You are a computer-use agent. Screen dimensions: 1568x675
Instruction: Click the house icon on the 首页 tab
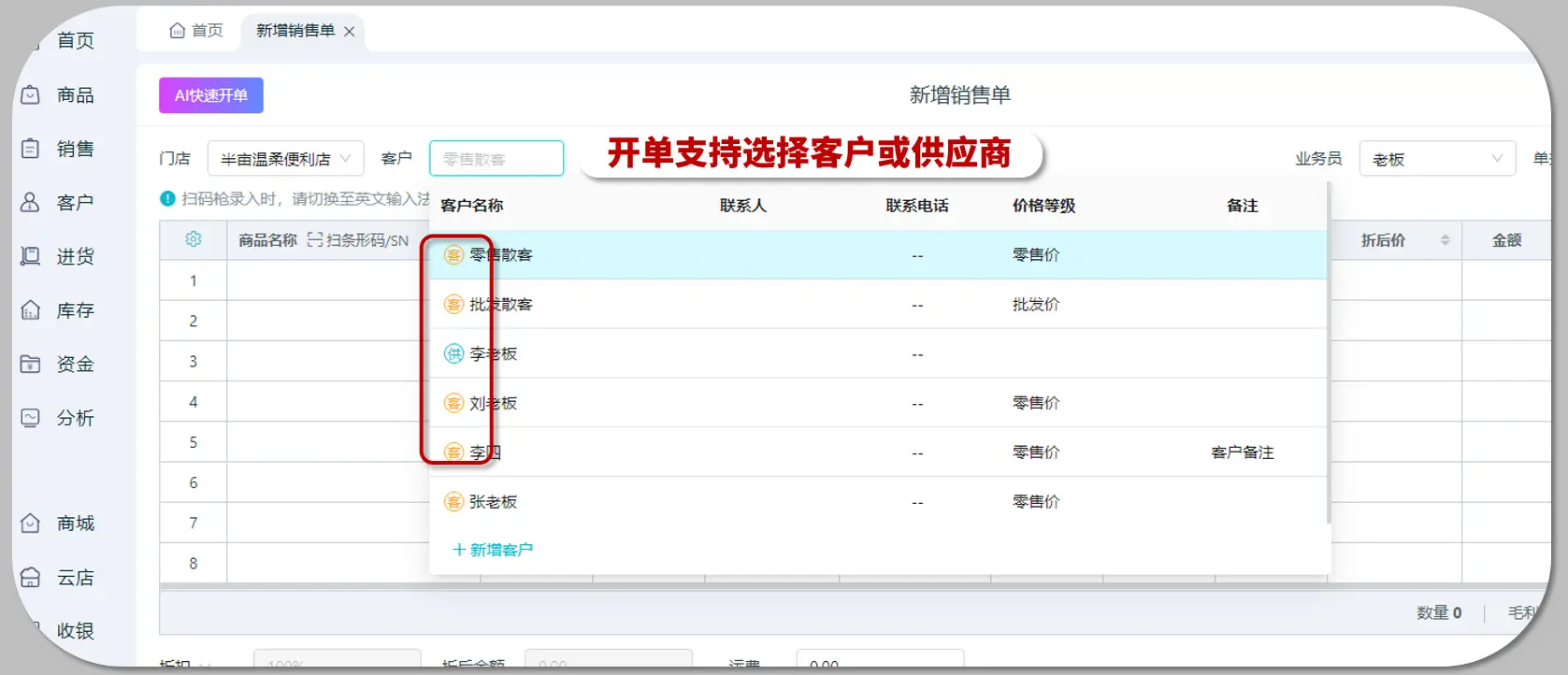click(178, 31)
